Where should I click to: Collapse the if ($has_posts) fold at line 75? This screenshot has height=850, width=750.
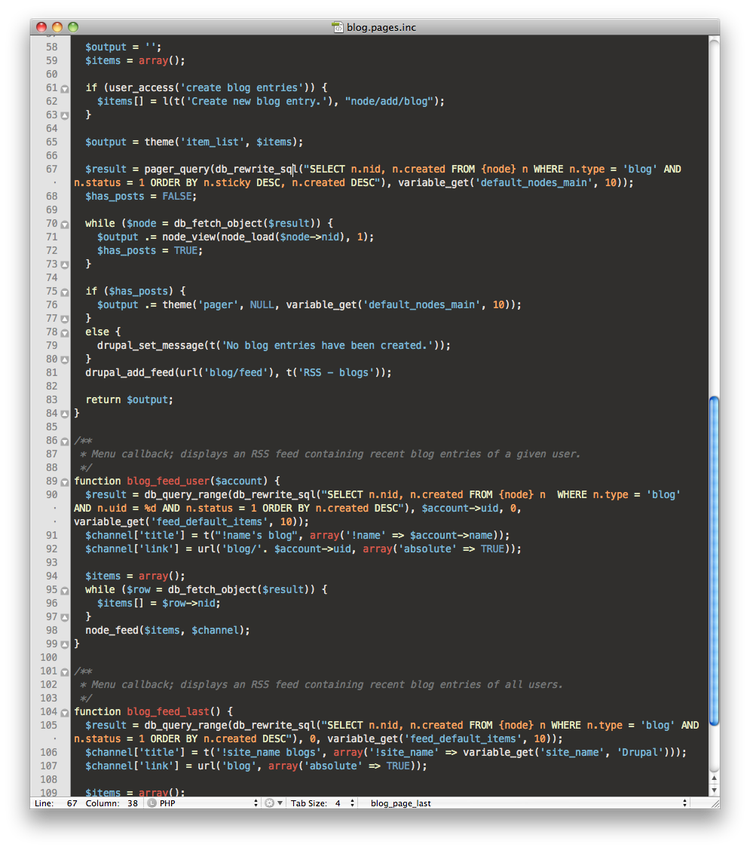64,292
